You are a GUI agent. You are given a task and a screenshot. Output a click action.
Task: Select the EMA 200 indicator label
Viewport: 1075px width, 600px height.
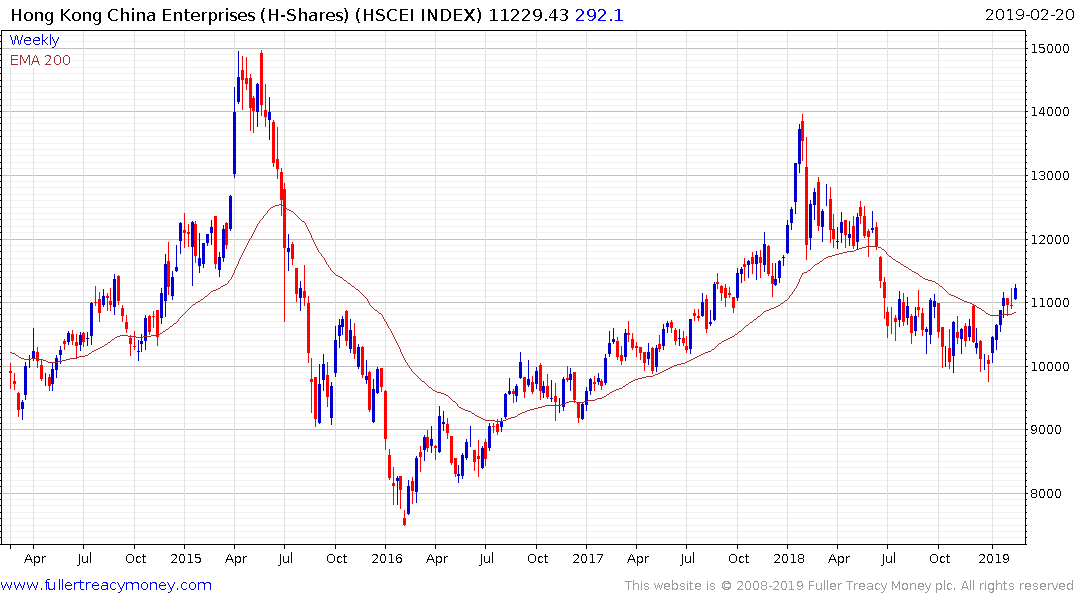[40, 60]
